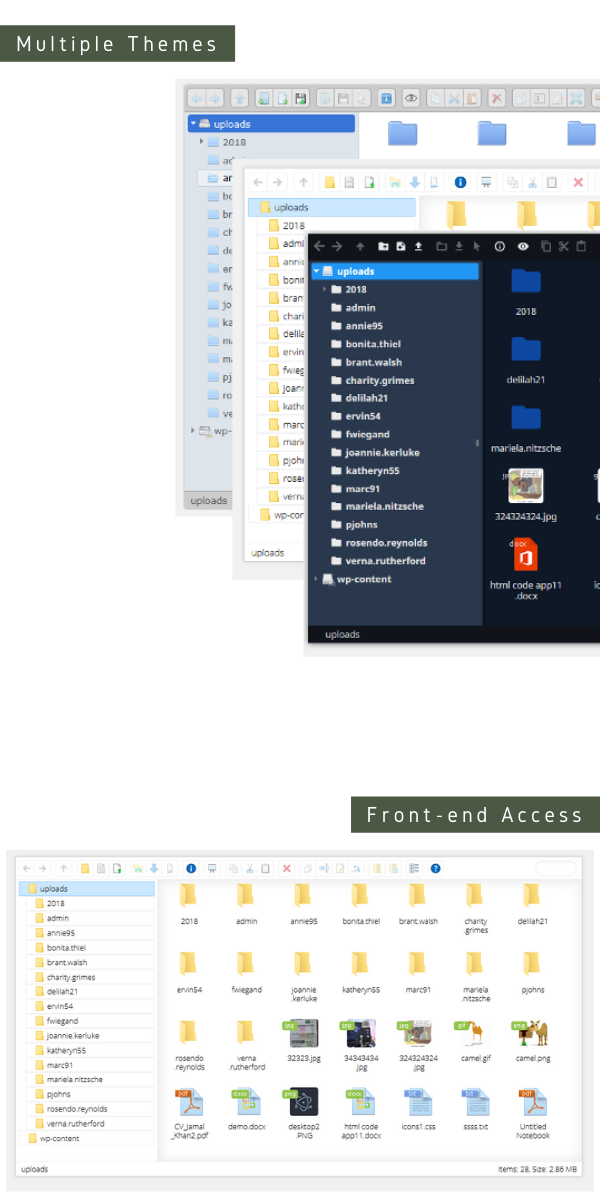Click the red X delete icon in gray theme toolbar
The image size is (600, 1200).
pos(496,98)
